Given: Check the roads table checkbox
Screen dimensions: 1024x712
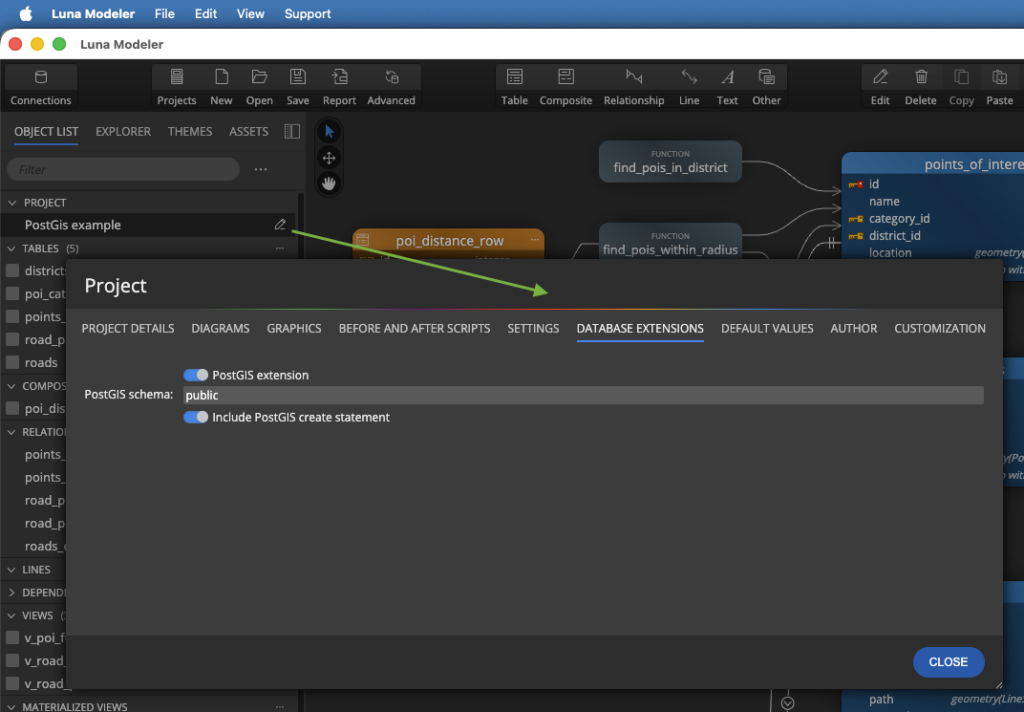Looking at the screenshot, I should coord(11,362).
